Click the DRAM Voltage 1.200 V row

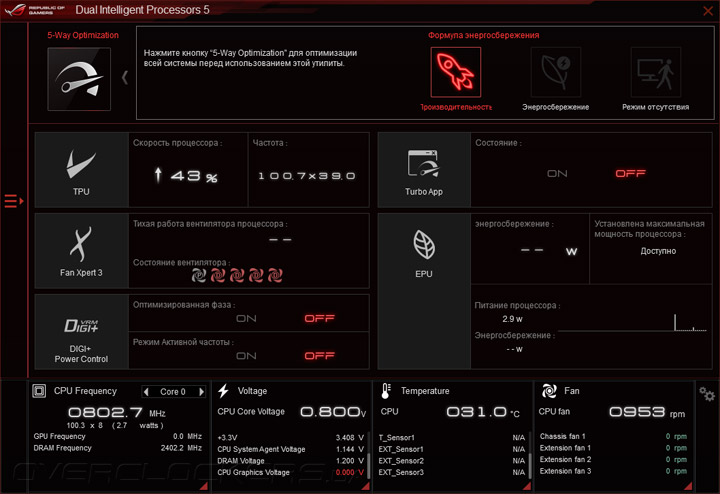[x=290, y=460]
